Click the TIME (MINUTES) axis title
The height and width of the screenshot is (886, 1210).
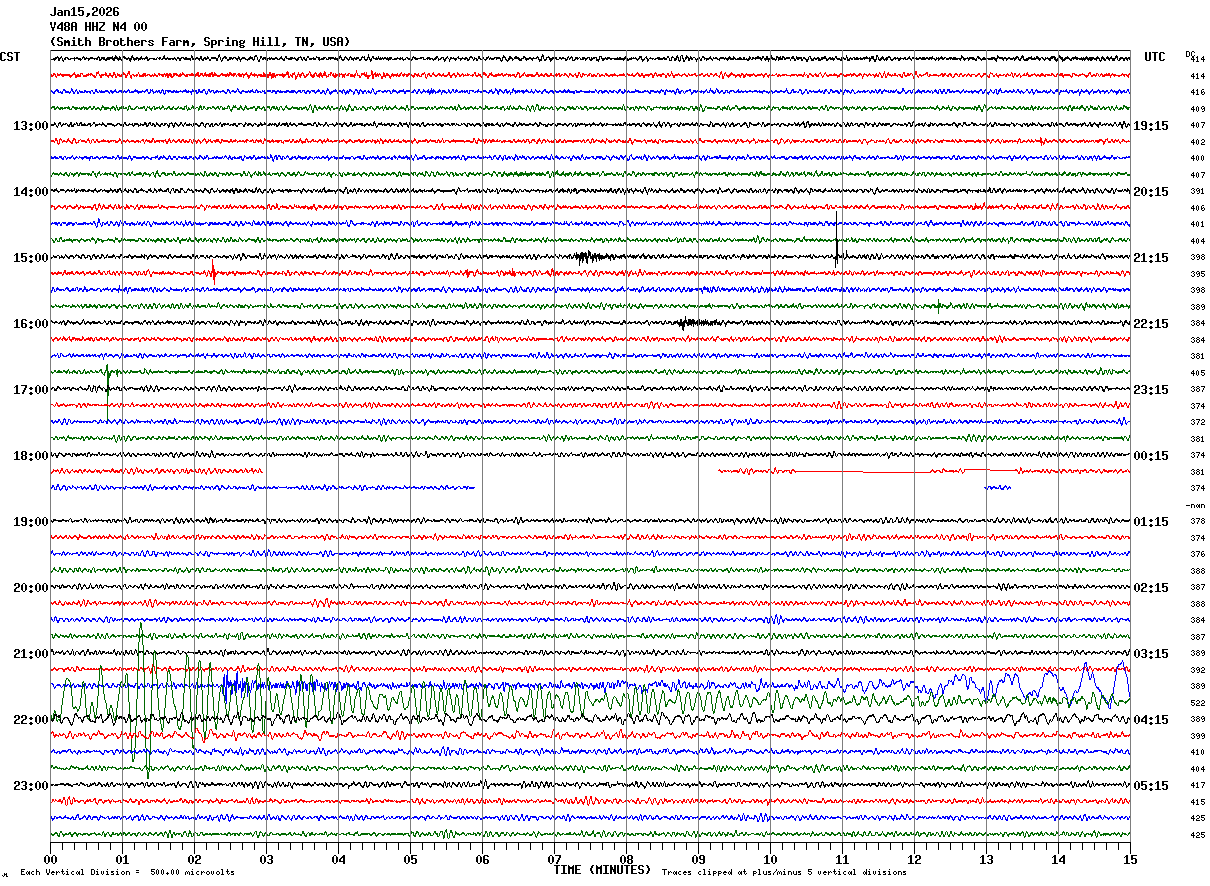(x=602, y=870)
